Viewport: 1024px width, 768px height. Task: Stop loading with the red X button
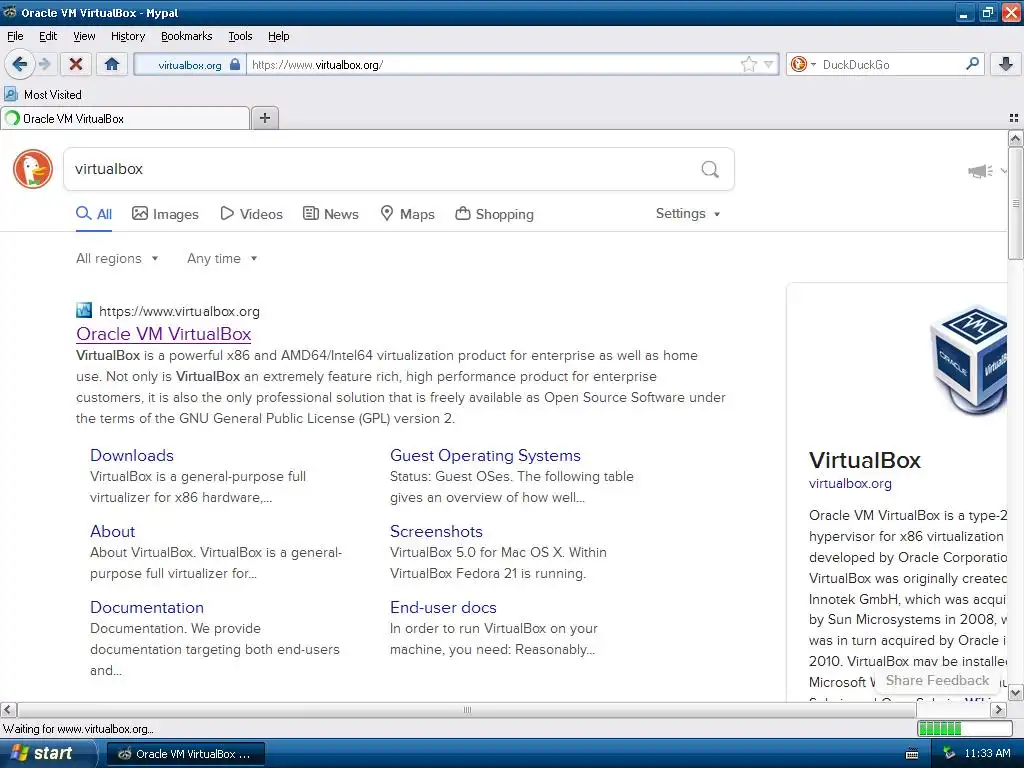(76, 64)
